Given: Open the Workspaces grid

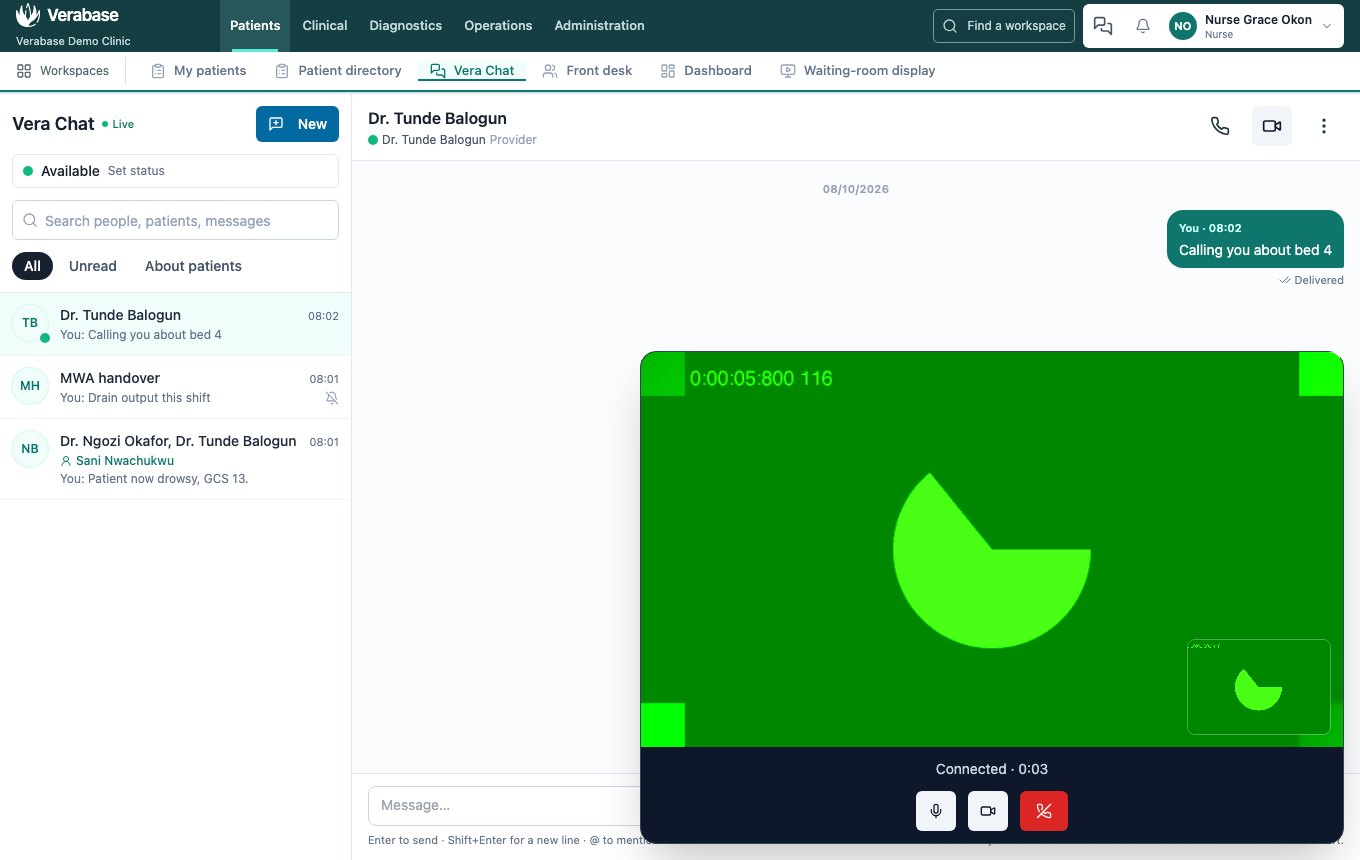Looking at the screenshot, I should pyautogui.click(x=63, y=71).
